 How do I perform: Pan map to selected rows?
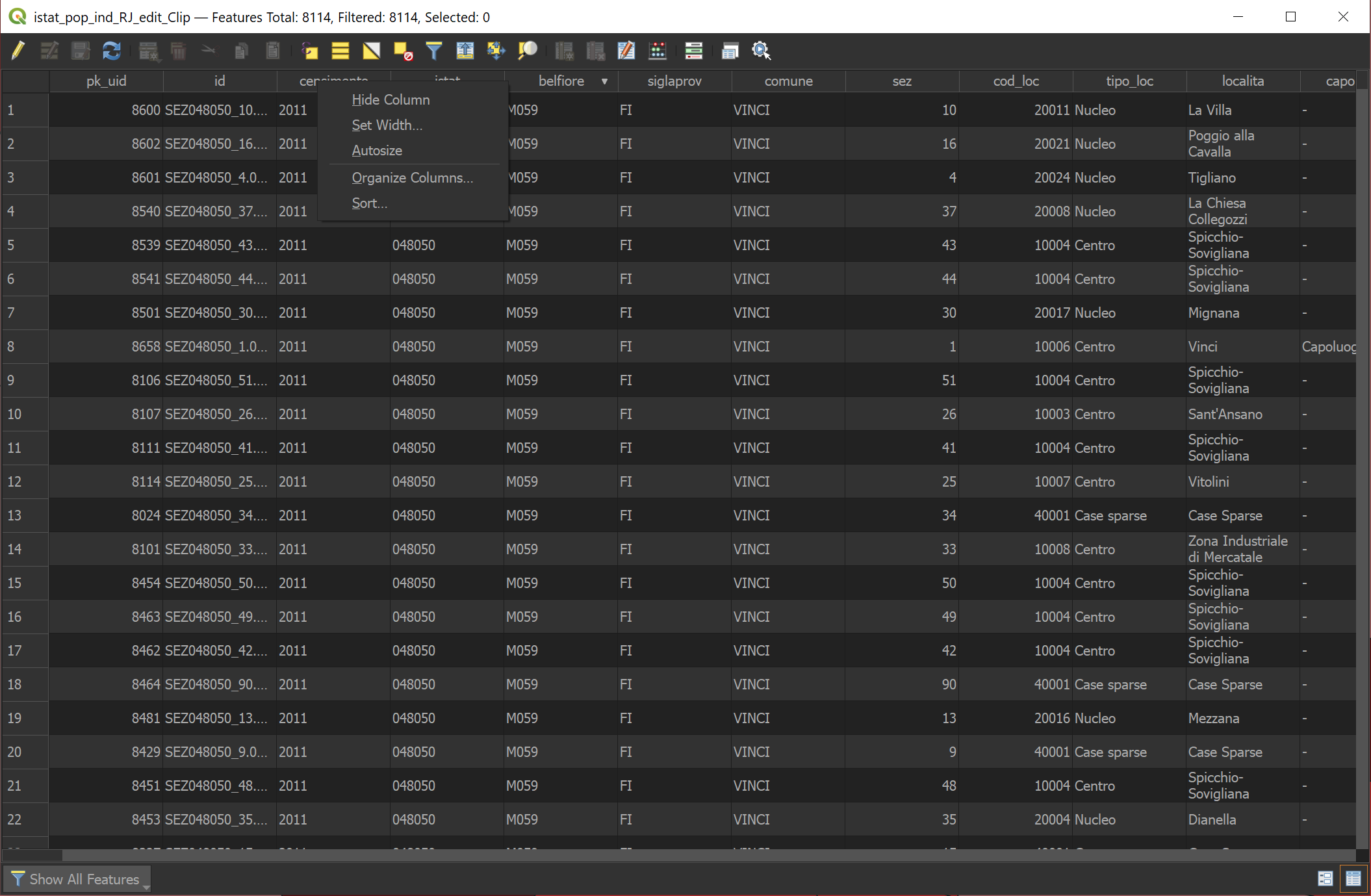(x=496, y=51)
